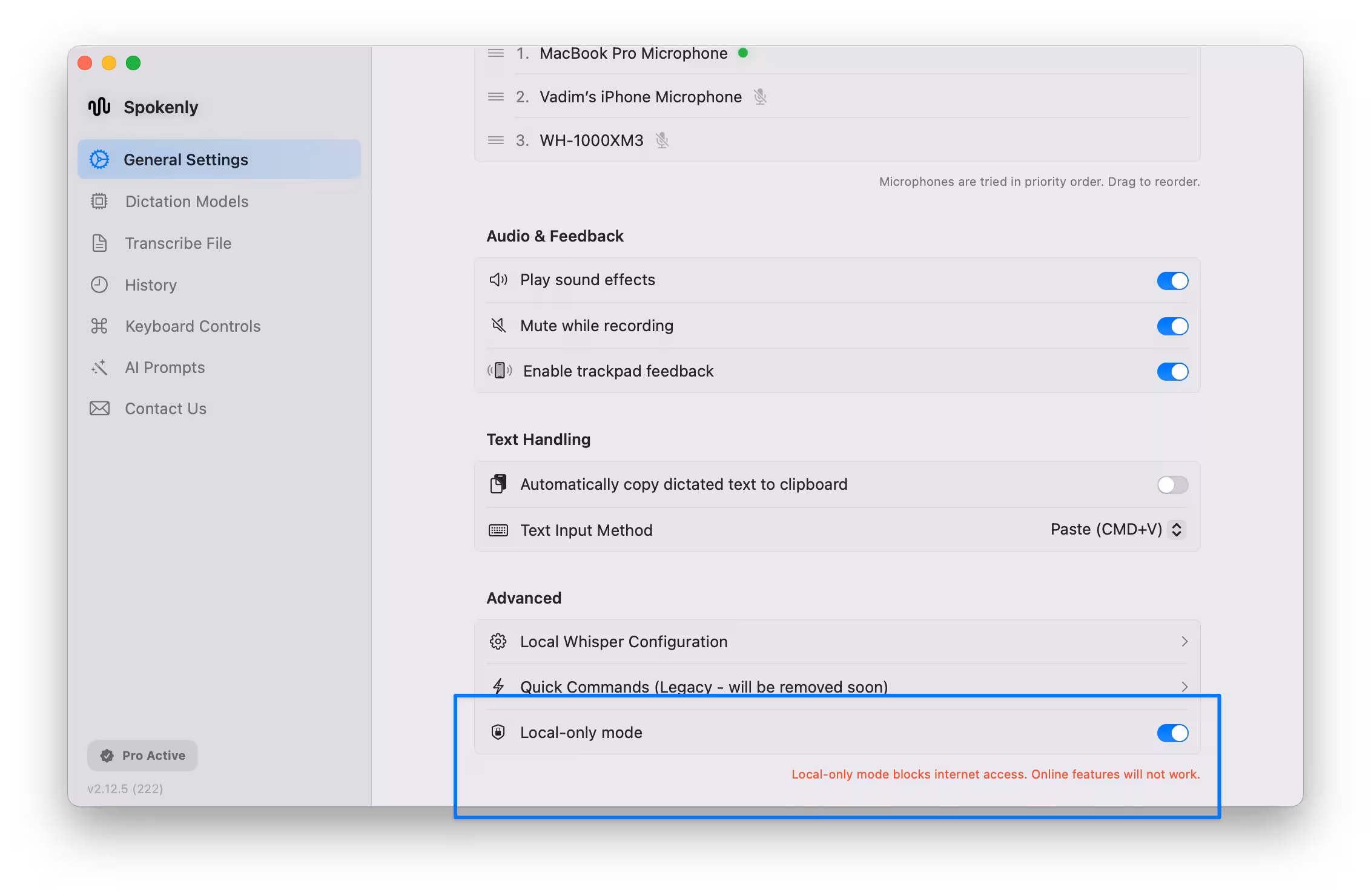The width and height of the screenshot is (1371, 896).
Task: Click the Spokenly waveform logo icon
Action: pyautogui.click(x=99, y=107)
